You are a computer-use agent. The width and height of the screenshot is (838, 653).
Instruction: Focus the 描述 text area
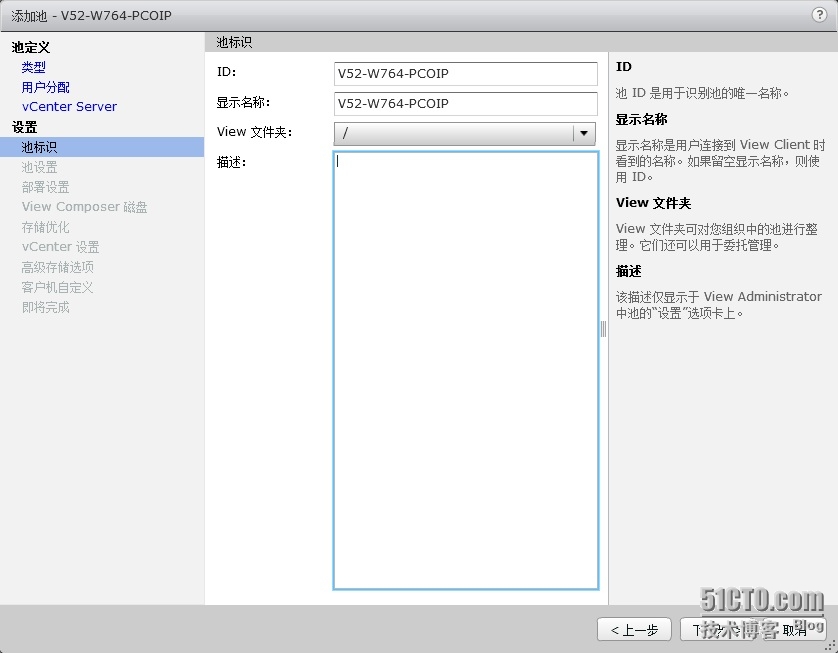(x=465, y=371)
